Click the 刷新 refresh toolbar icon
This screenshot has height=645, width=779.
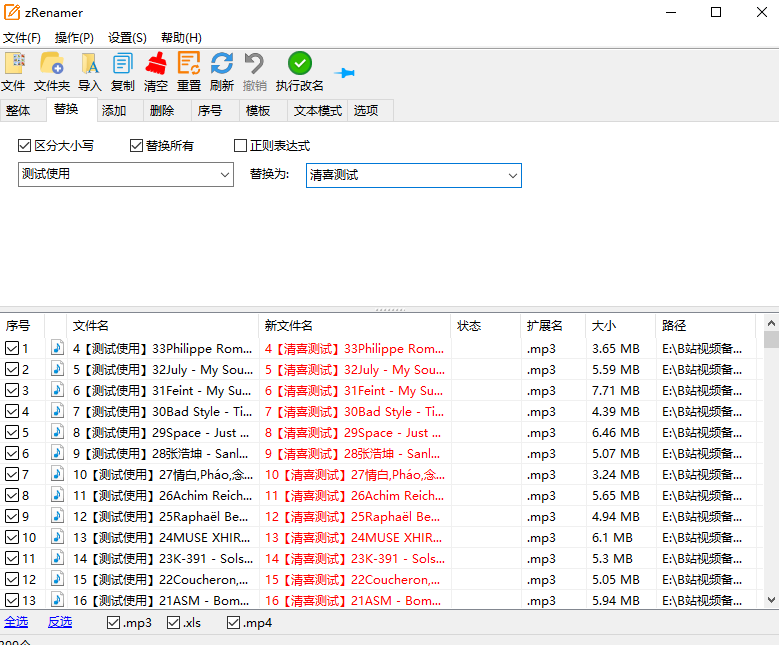[x=222, y=65]
